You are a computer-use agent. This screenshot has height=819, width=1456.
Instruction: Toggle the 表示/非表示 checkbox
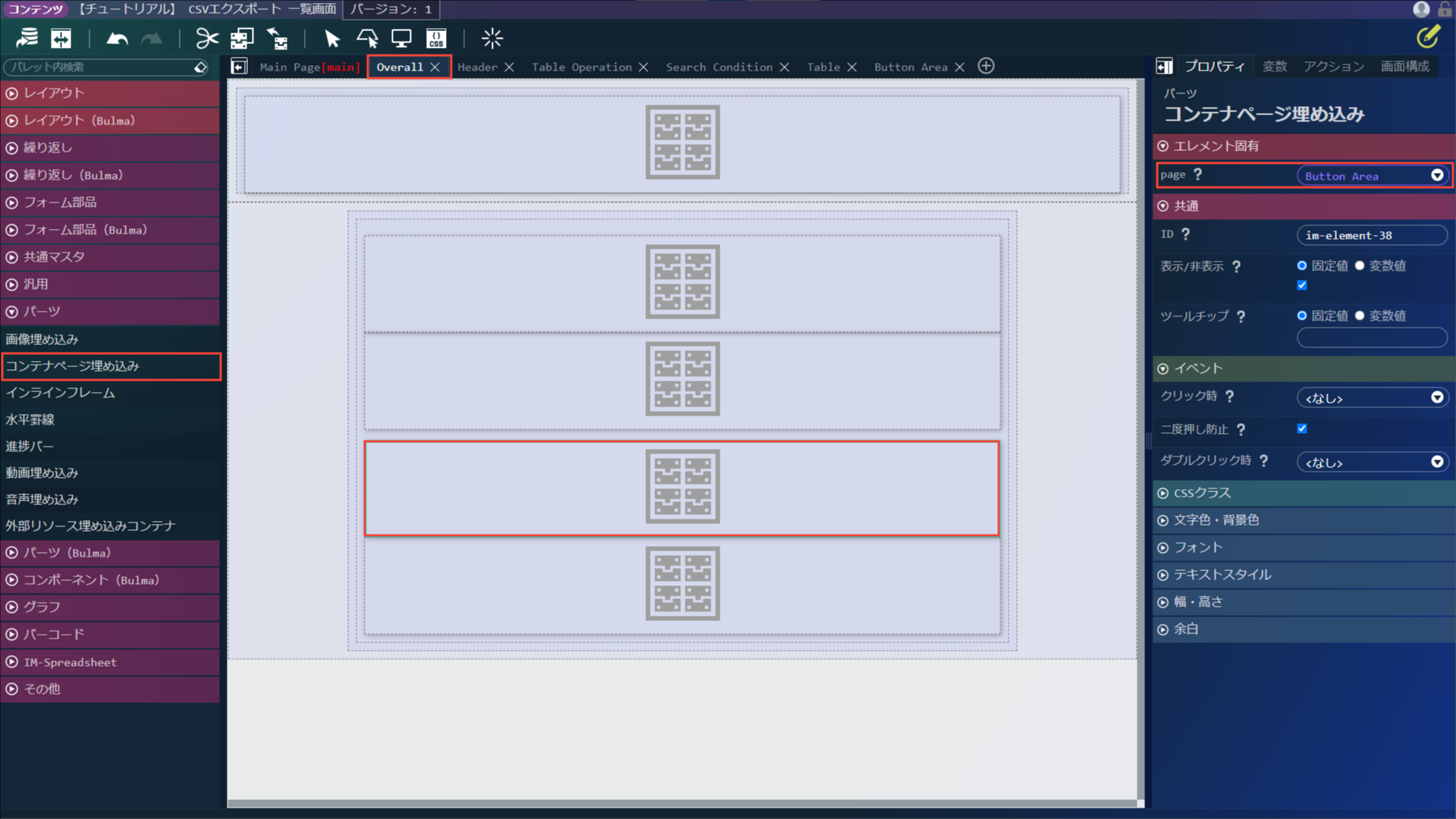[1302, 285]
